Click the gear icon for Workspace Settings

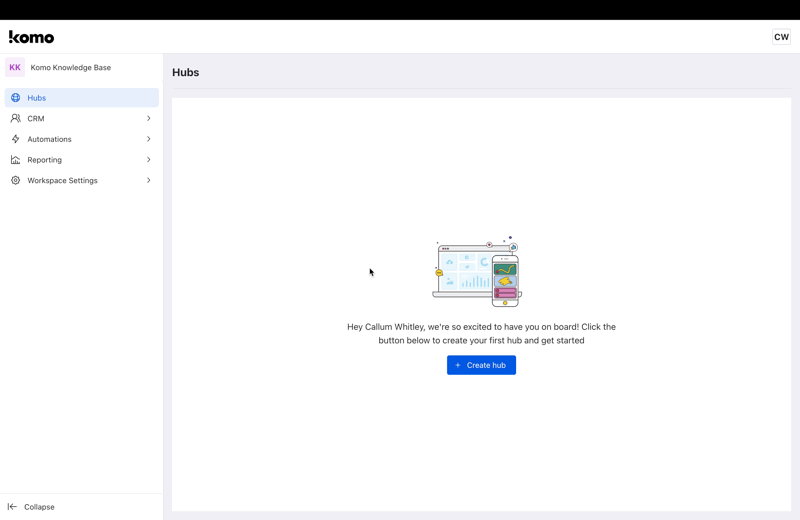[15, 181]
